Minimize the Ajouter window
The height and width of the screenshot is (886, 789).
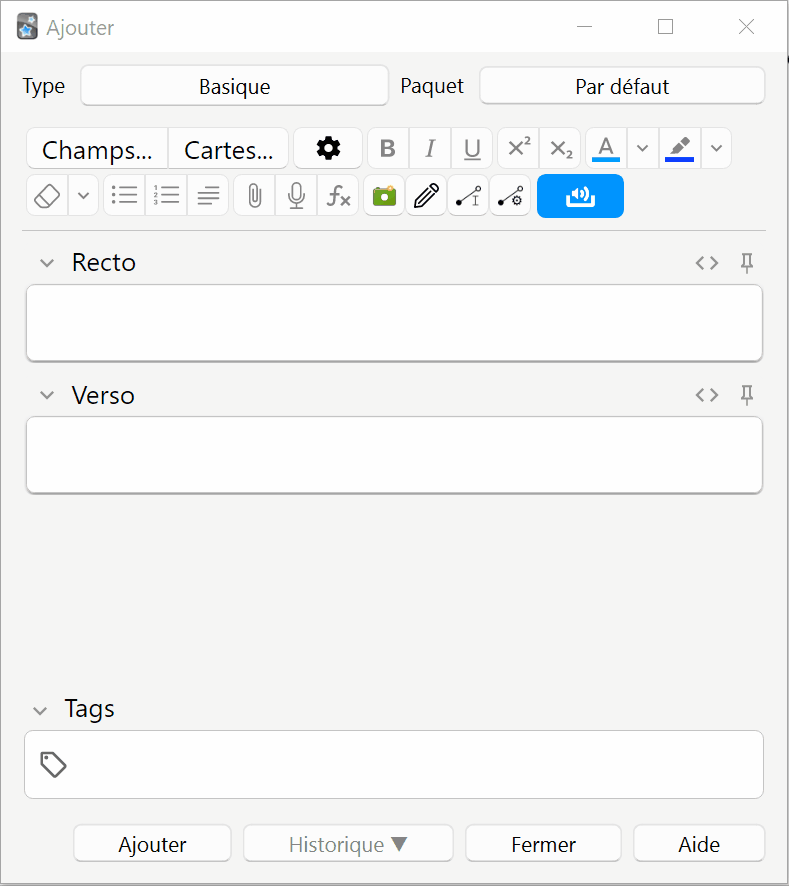click(x=584, y=27)
